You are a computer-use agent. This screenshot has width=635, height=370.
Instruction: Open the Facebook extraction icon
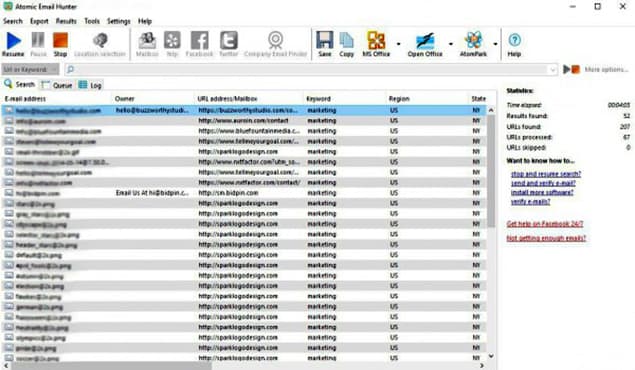click(x=200, y=40)
